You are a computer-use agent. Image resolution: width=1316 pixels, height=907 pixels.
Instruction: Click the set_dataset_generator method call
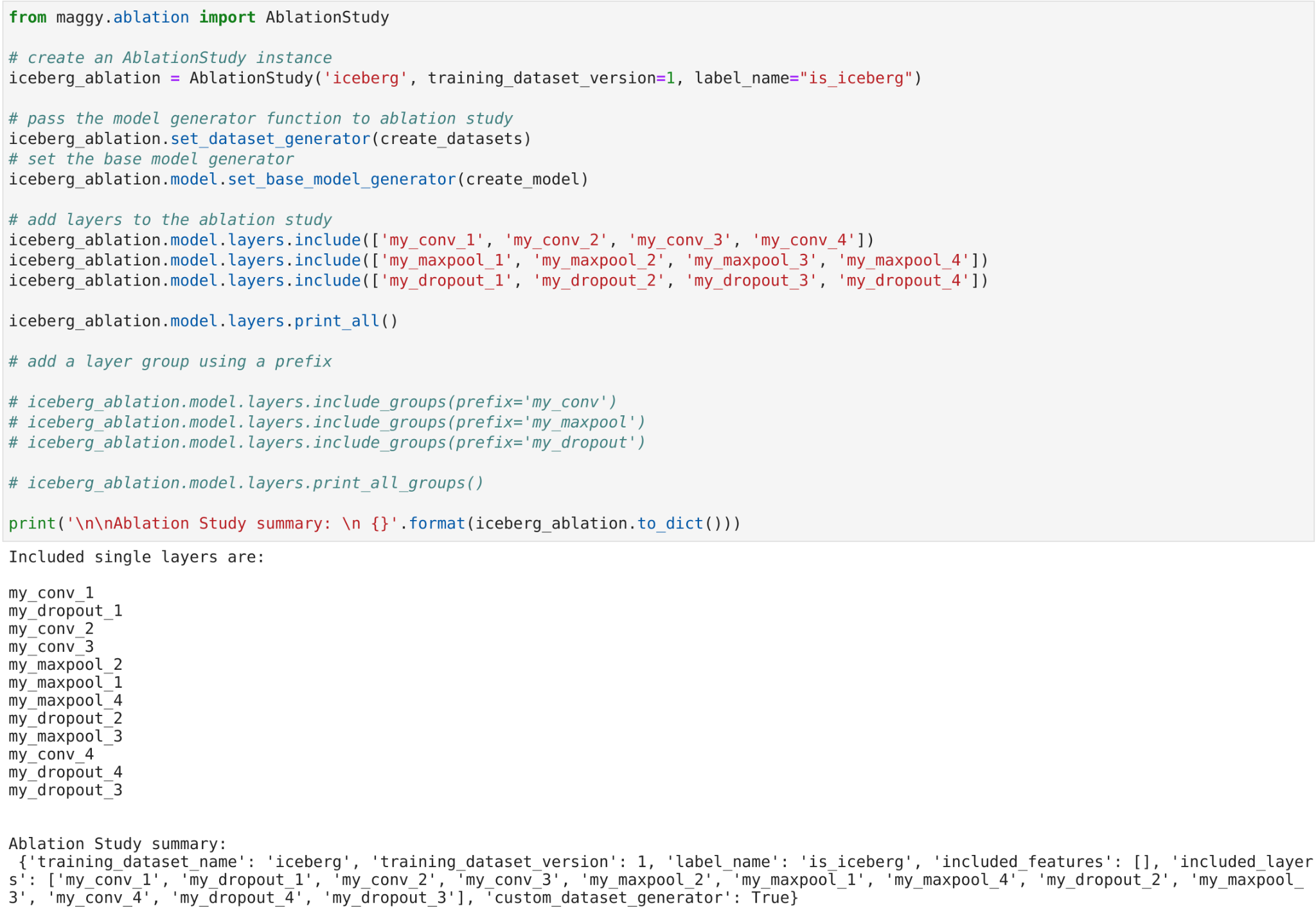click(x=270, y=139)
